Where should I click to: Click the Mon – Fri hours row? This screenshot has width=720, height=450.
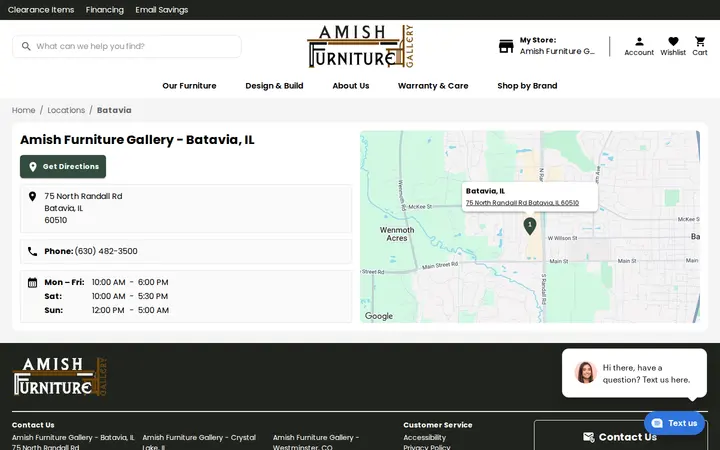[107, 282]
